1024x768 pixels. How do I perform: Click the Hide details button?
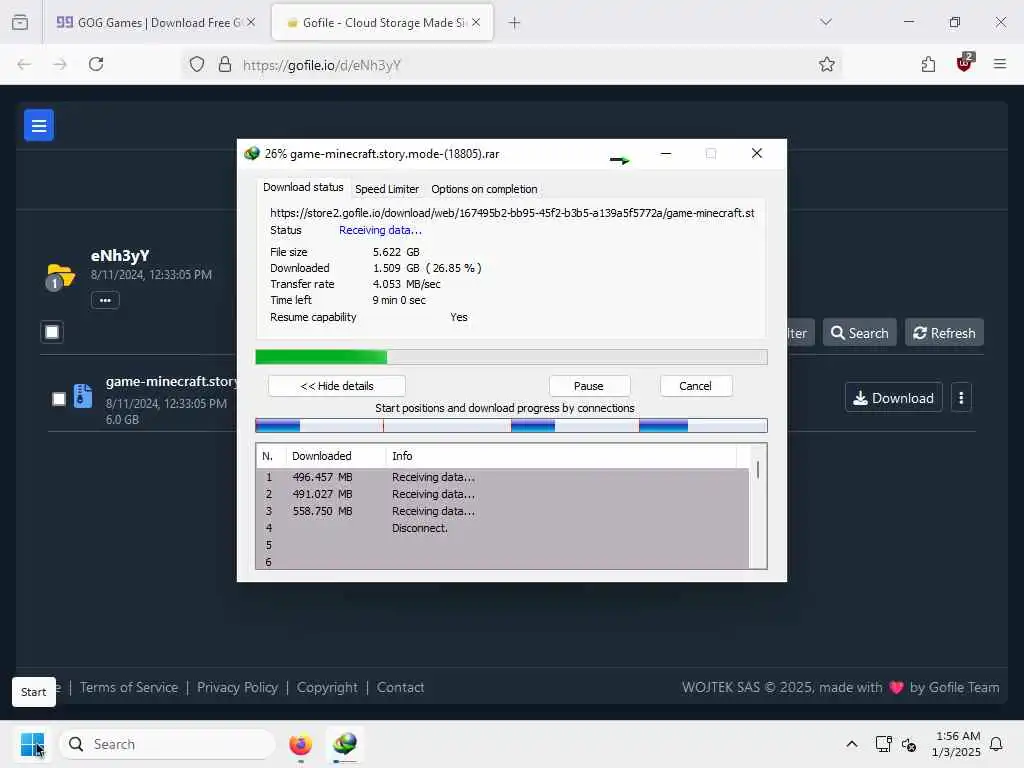336,386
